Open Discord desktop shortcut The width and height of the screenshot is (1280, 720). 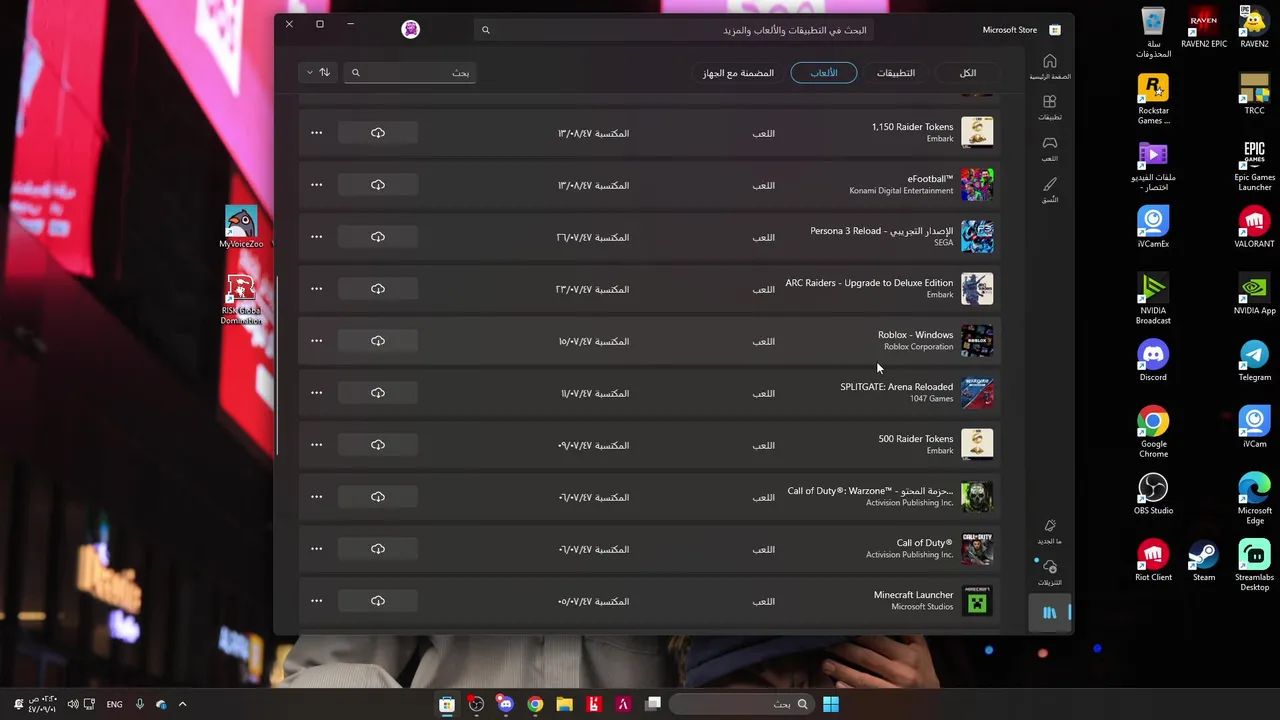pos(1153,361)
